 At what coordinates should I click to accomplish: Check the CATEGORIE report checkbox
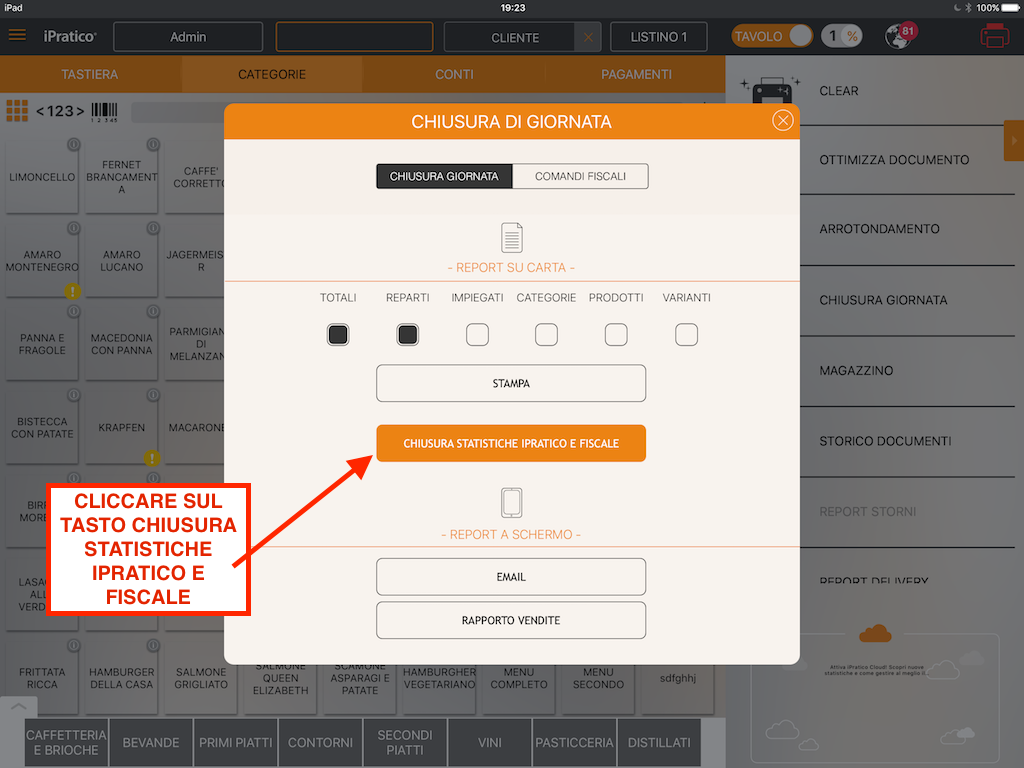546,335
